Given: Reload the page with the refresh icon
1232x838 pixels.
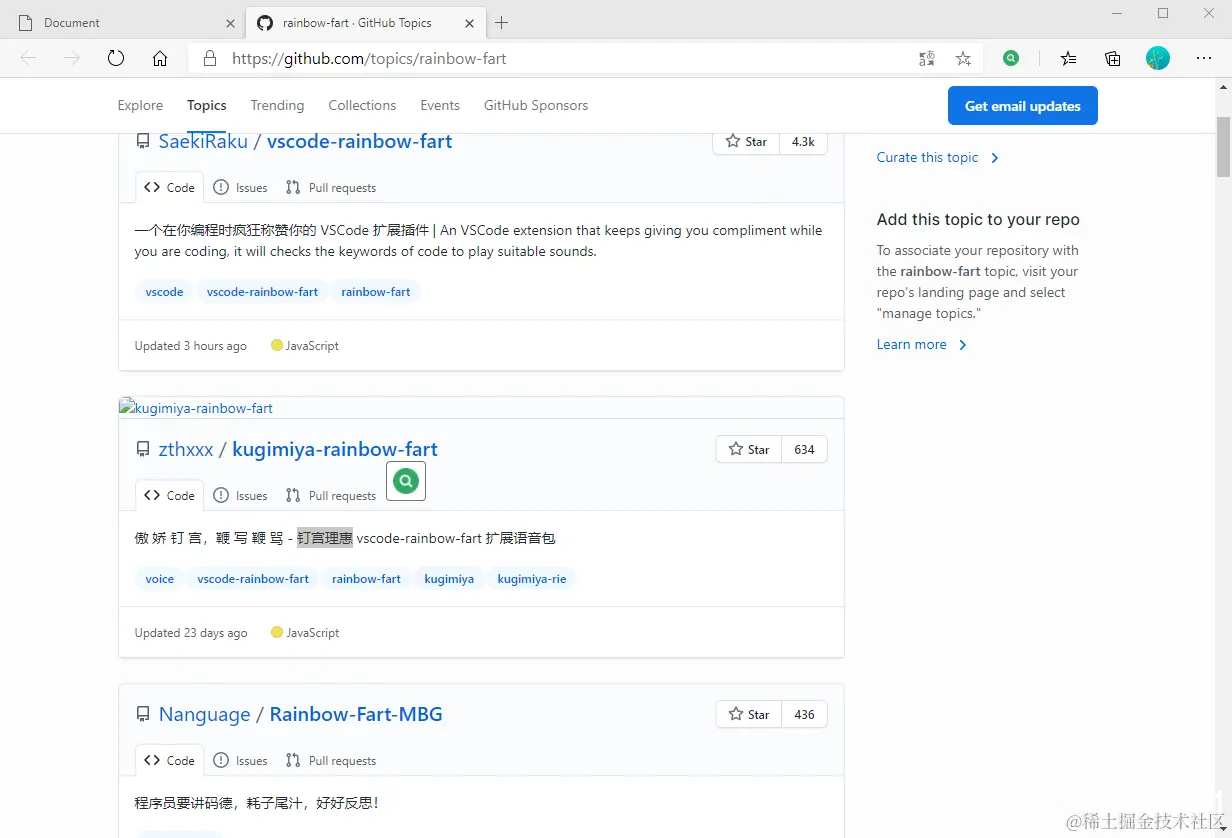Looking at the screenshot, I should 116,58.
